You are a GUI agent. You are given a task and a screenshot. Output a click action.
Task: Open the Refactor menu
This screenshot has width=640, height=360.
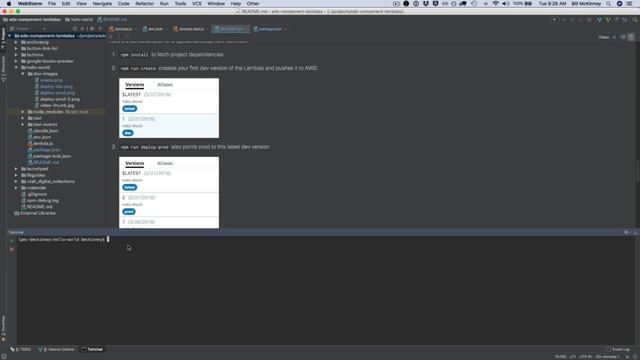[144, 4]
